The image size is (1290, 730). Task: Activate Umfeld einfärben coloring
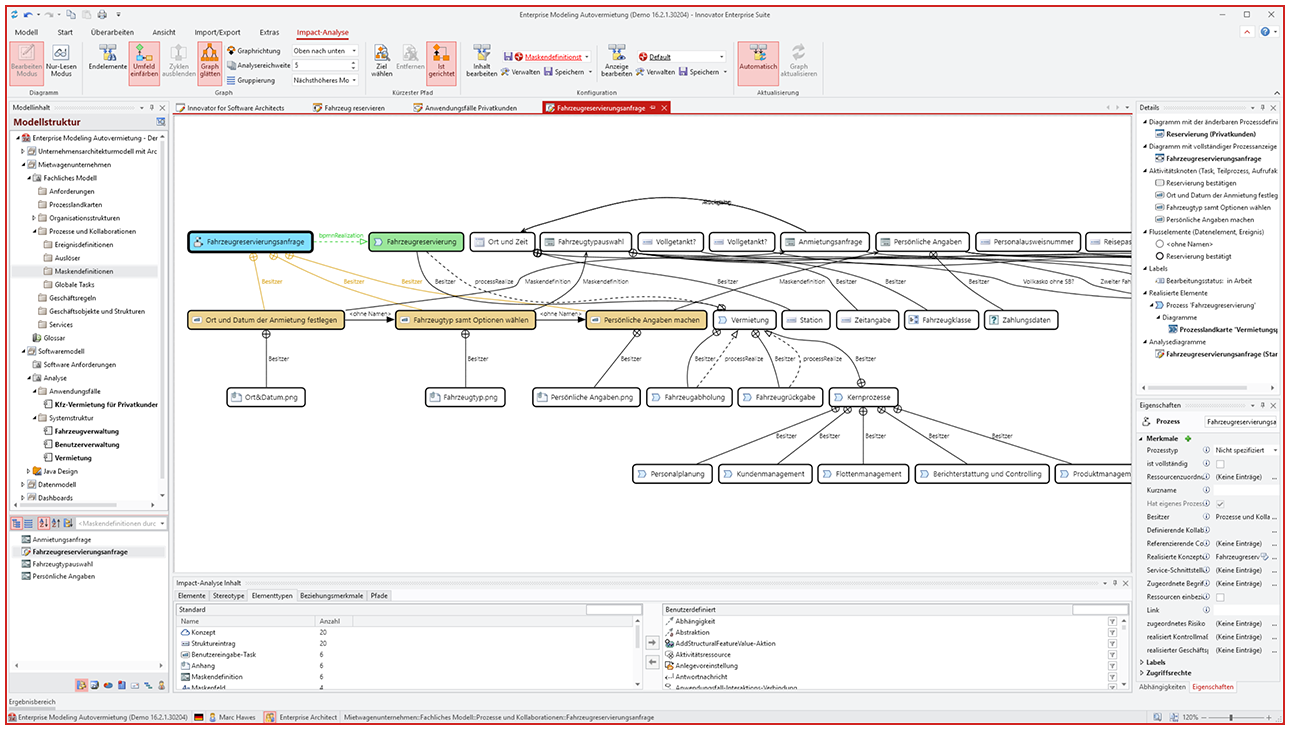(x=143, y=60)
